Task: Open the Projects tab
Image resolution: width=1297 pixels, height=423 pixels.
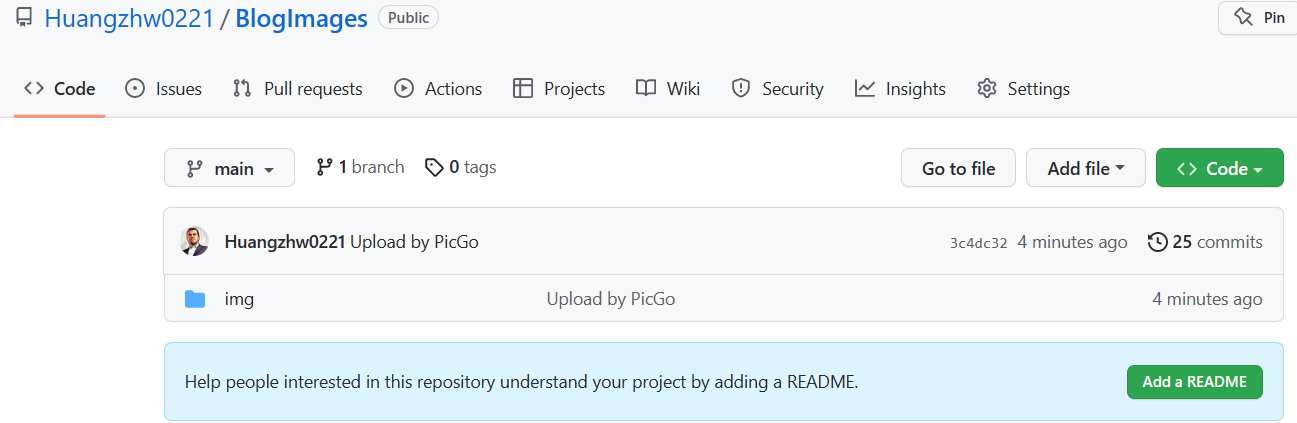Action: (x=558, y=89)
